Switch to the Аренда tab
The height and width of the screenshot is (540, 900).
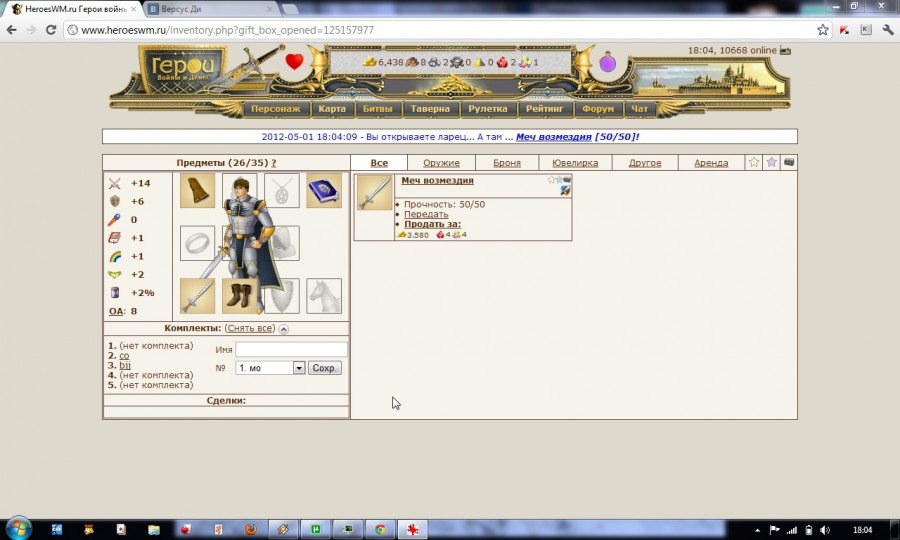pyautogui.click(x=711, y=163)
